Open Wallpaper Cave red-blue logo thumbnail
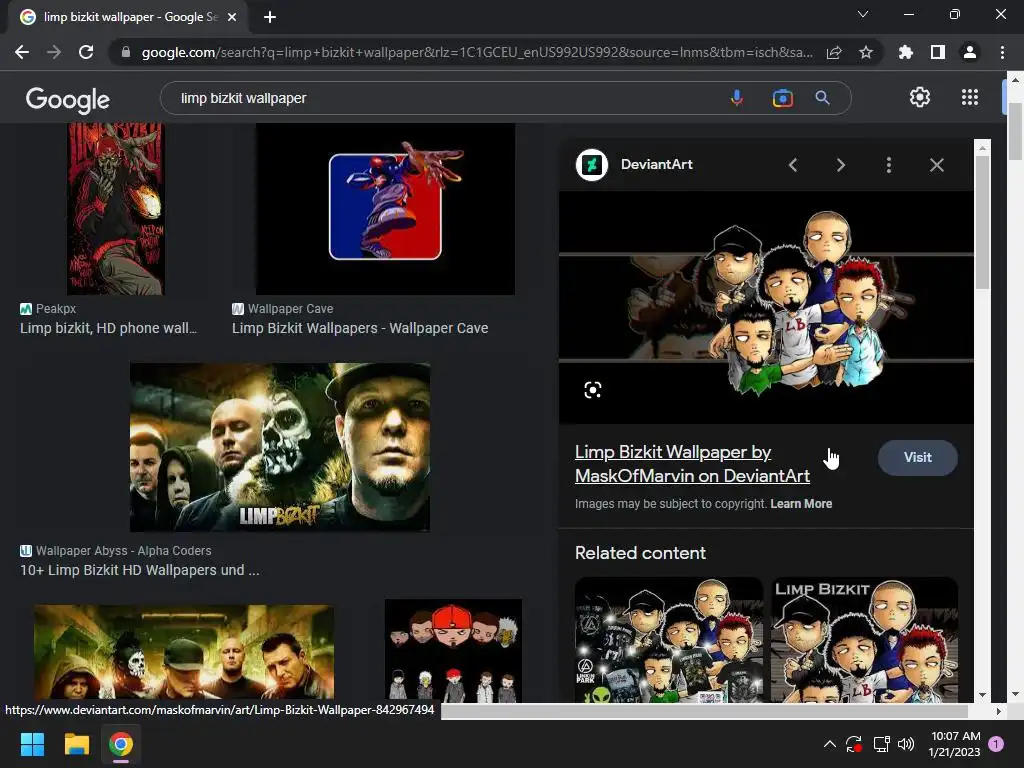1024x768 pixels. [385, 209]
